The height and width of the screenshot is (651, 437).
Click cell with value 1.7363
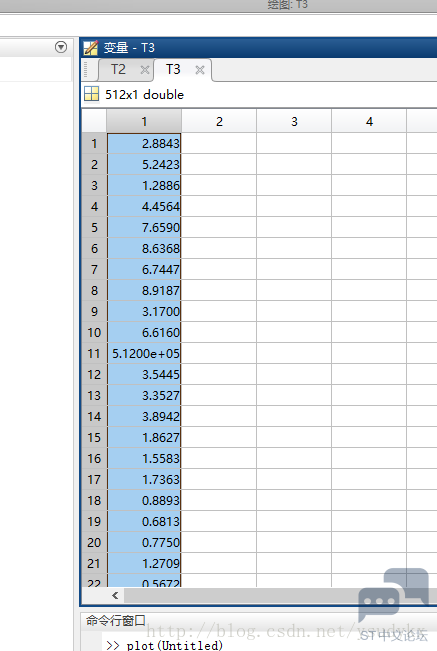[144, 480]
